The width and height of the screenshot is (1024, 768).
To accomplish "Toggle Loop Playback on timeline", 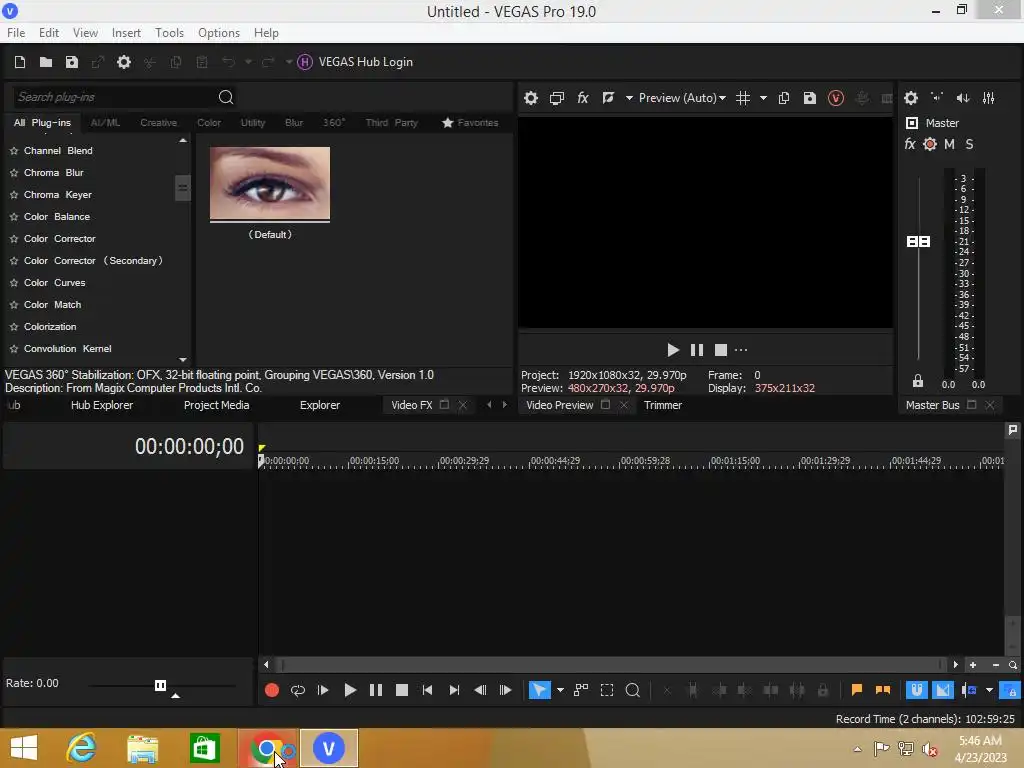I will (298, 690).
